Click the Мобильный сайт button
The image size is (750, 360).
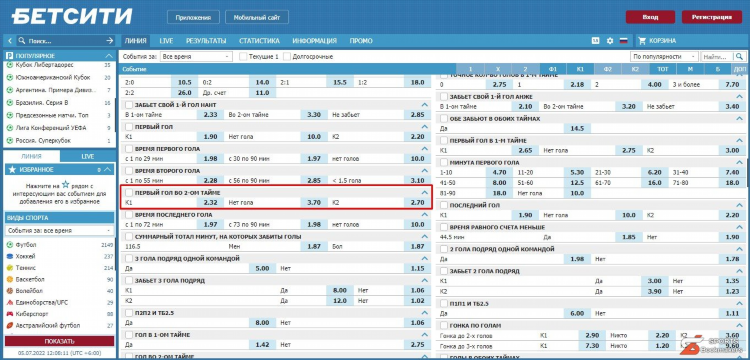pos(257,17)
